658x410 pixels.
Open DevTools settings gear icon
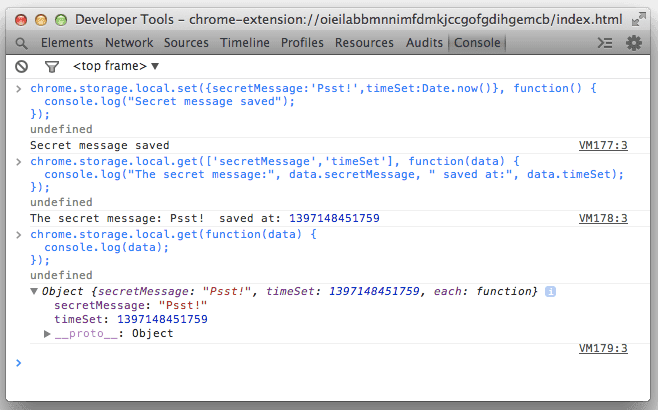[634, 43]
